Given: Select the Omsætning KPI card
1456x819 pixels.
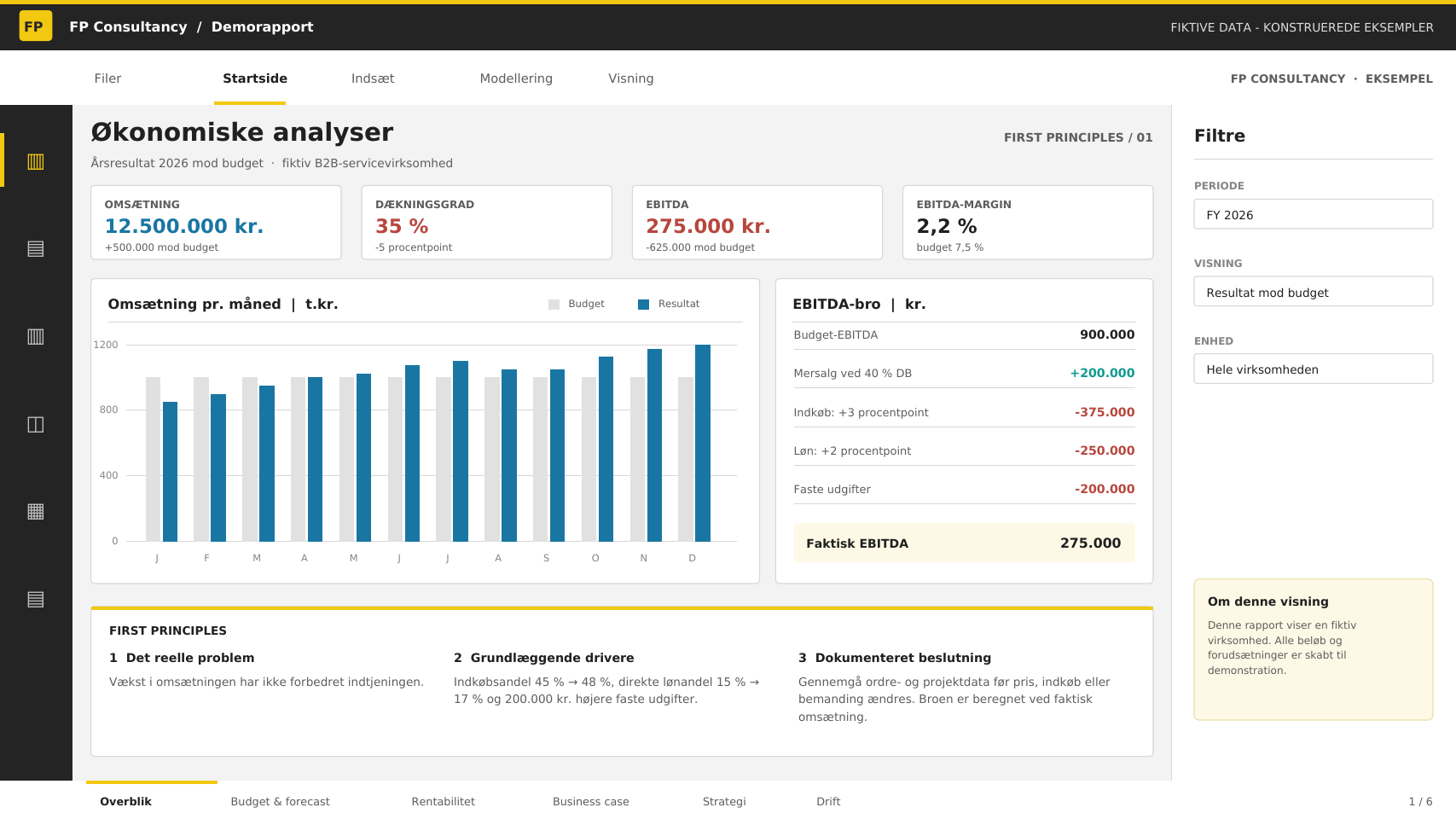Looking at the screenshot, I should point(216,222).
